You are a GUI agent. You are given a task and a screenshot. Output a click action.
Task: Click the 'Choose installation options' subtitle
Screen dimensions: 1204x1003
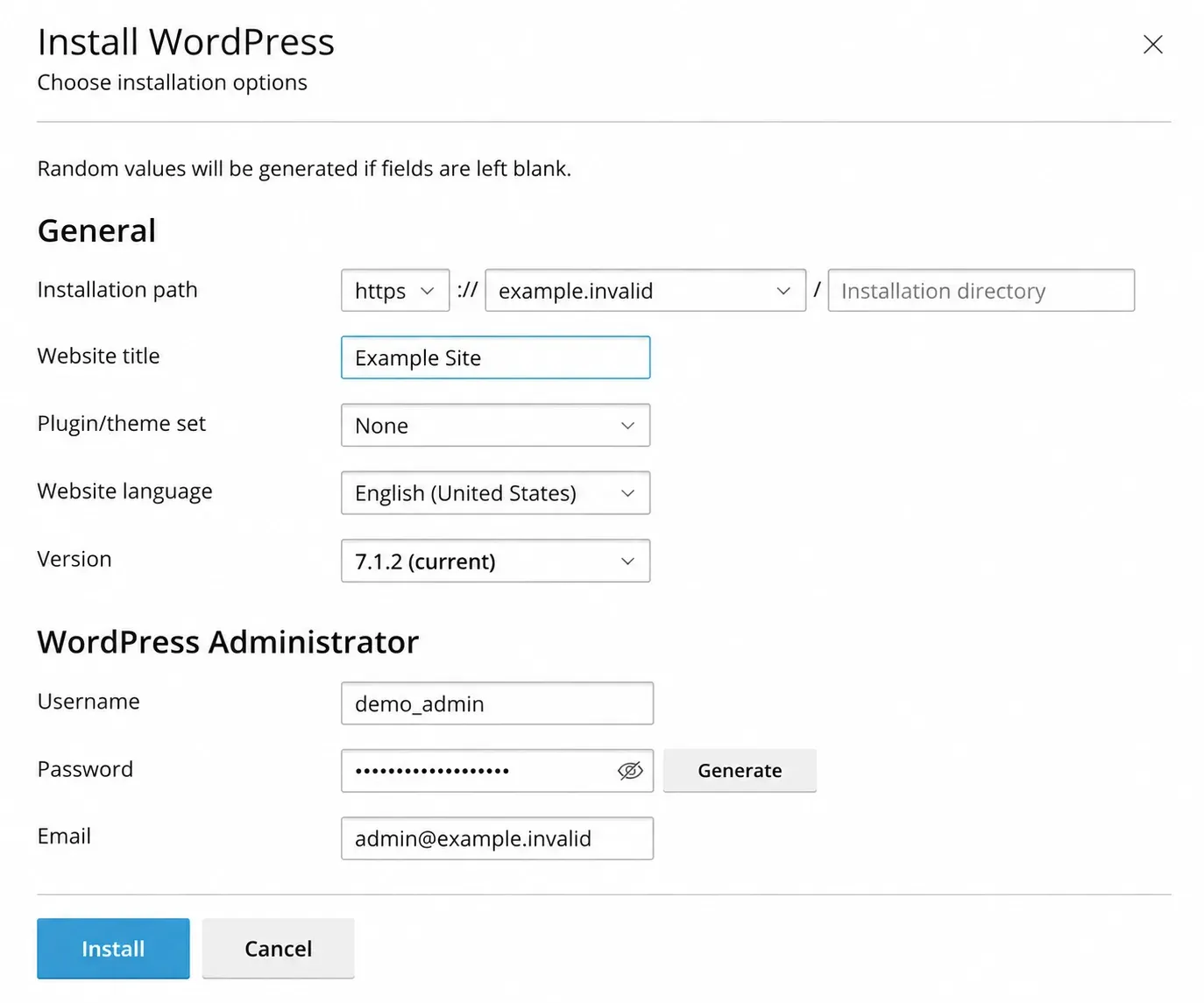[173, 82]
